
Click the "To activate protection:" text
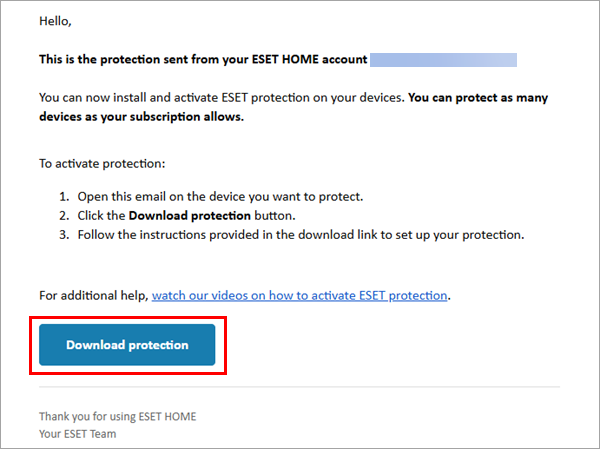click(x=95, y=163)
